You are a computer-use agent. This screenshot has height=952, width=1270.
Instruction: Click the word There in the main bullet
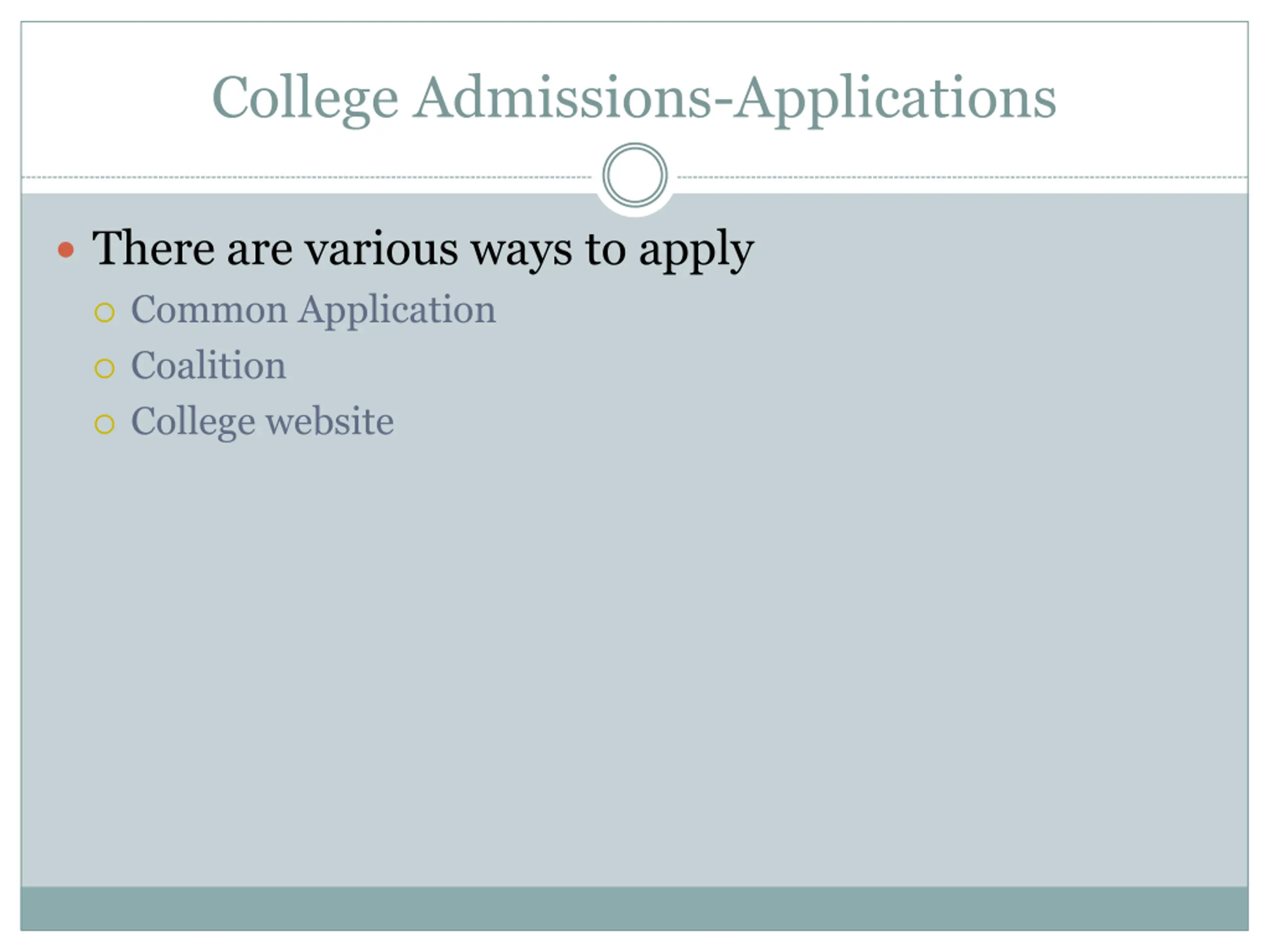153,248
